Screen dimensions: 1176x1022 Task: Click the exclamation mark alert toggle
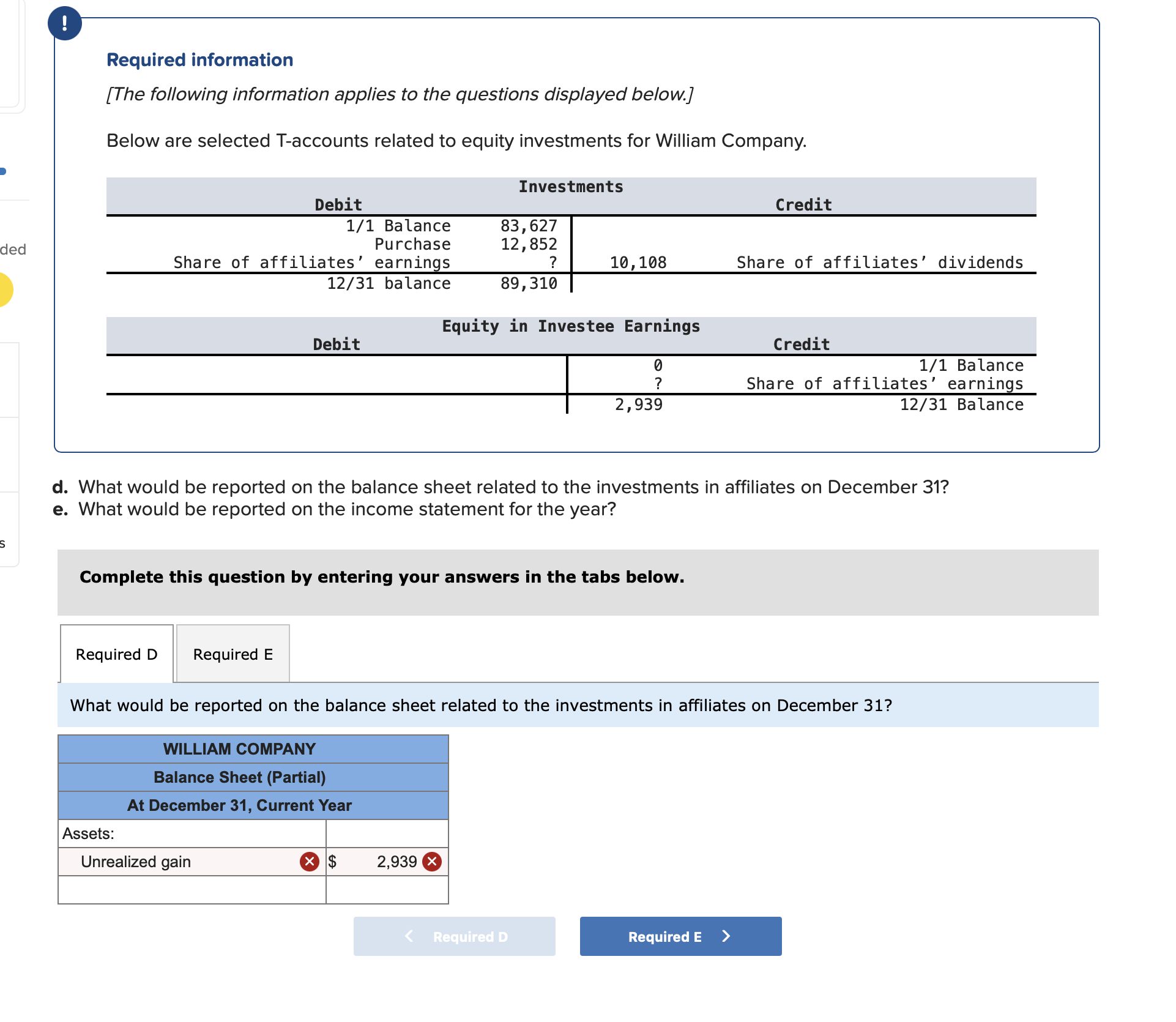66,21
